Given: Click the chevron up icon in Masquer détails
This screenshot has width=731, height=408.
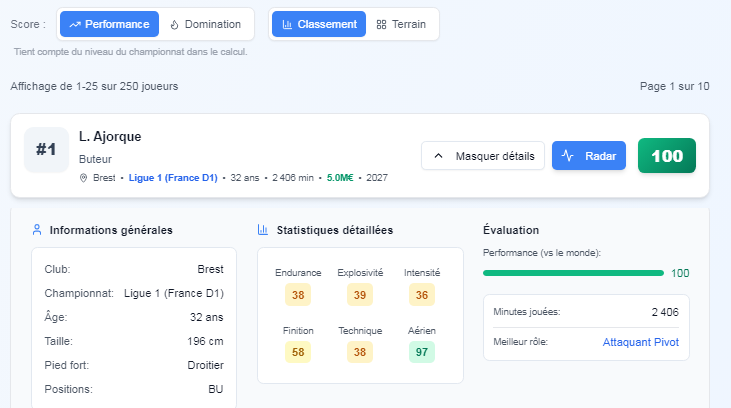Looking at the screenshot, I should [438, 156].
